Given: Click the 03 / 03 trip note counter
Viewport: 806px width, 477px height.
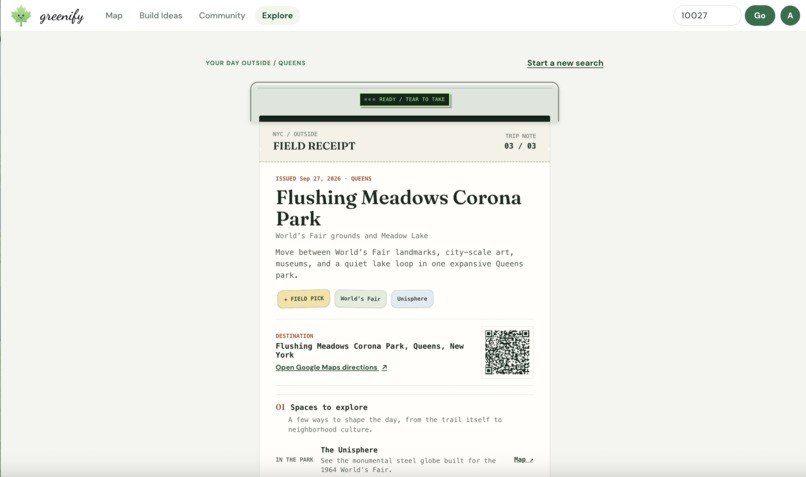Looking at the screenshot, I should [520, 146].
